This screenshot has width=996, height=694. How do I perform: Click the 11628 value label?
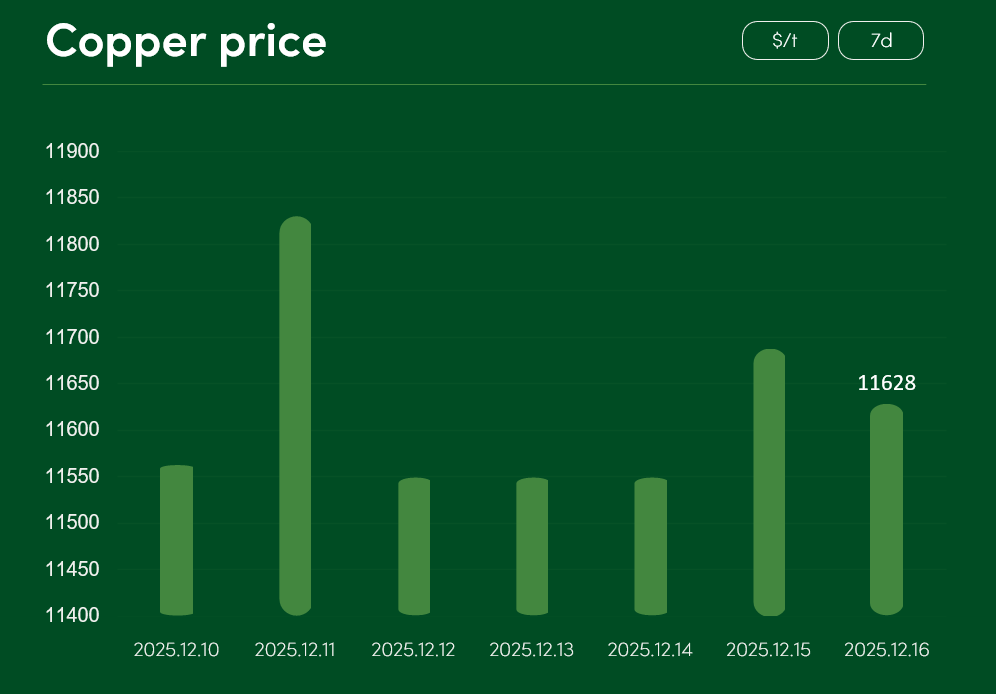coord(887,383)
